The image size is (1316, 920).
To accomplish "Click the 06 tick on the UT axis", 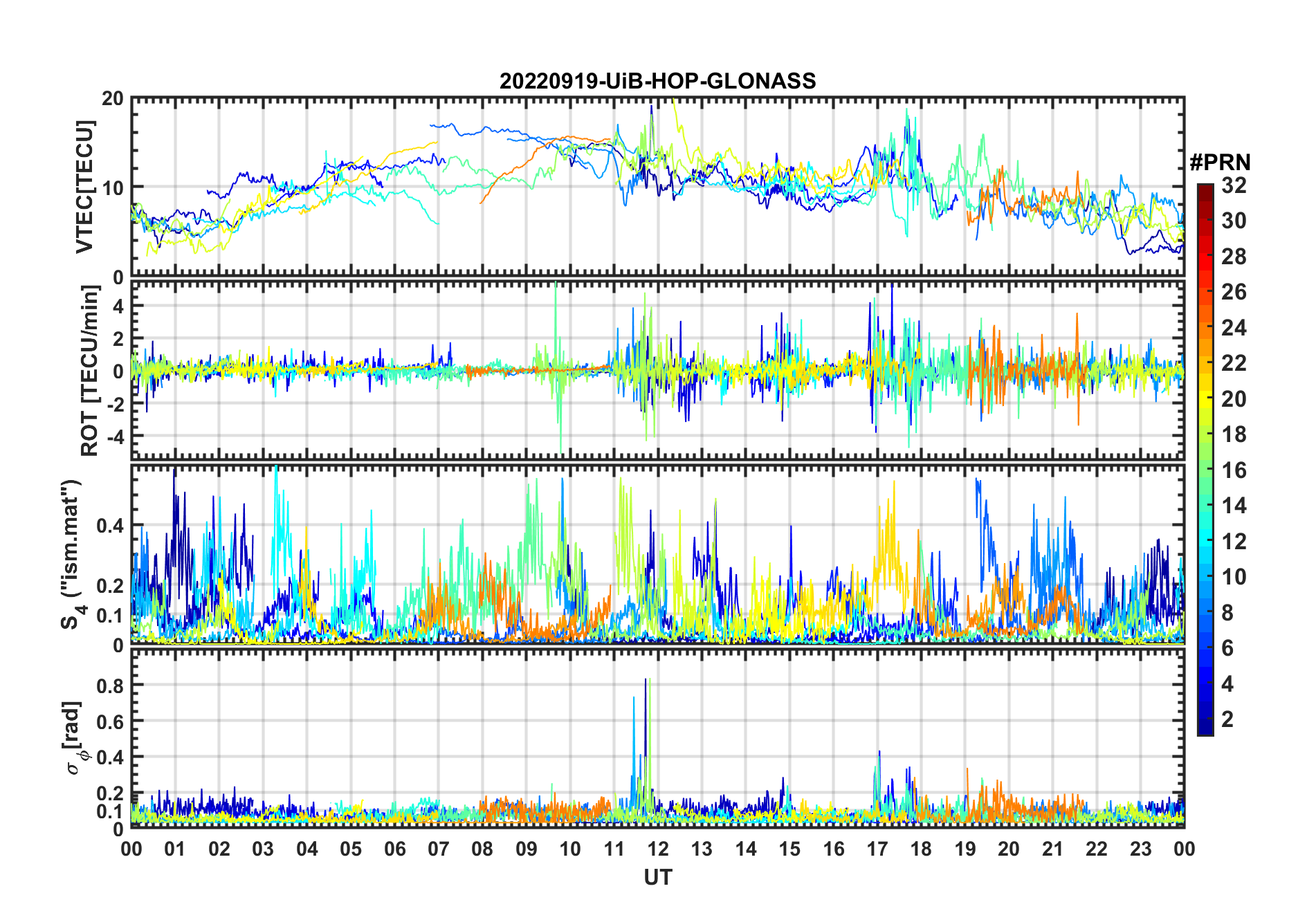I will [x=394, y=849].
